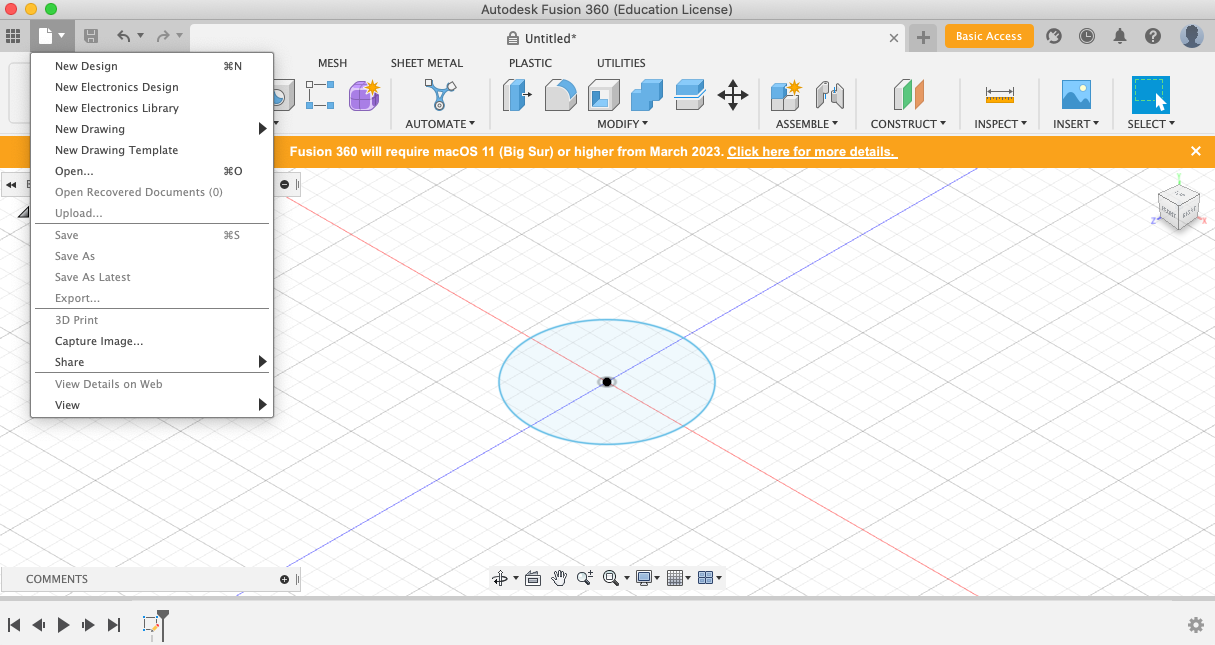Switch to the Plastic tab
The width and height of the screenshot is (1215, 645).
pos(530,62)
